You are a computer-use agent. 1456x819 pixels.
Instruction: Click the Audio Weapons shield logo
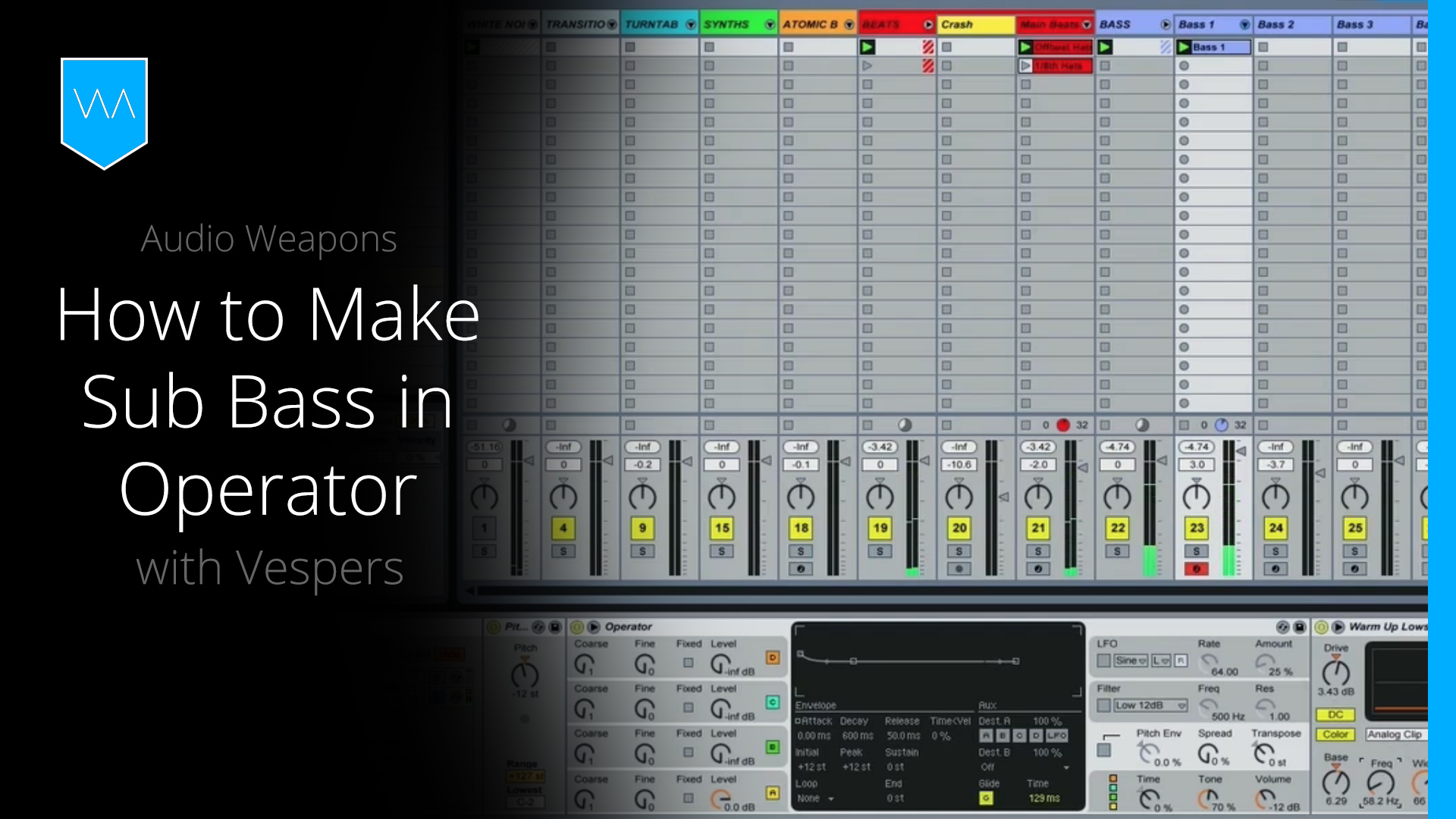(x=104, y=113)
